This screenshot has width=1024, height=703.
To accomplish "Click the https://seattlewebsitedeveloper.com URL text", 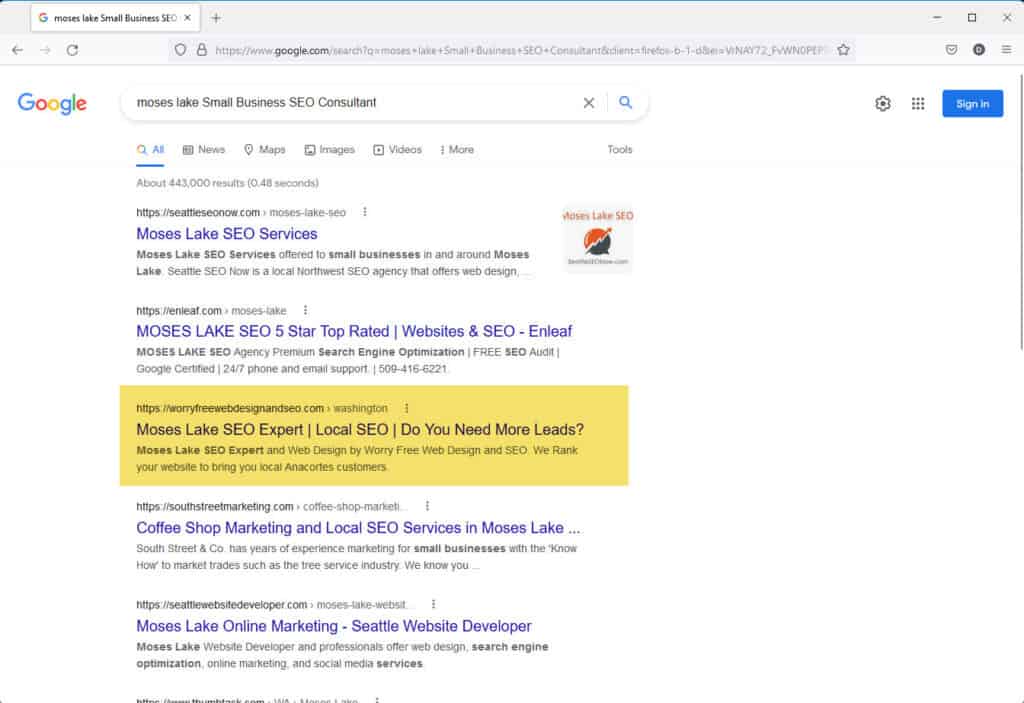I will point(221,604).
